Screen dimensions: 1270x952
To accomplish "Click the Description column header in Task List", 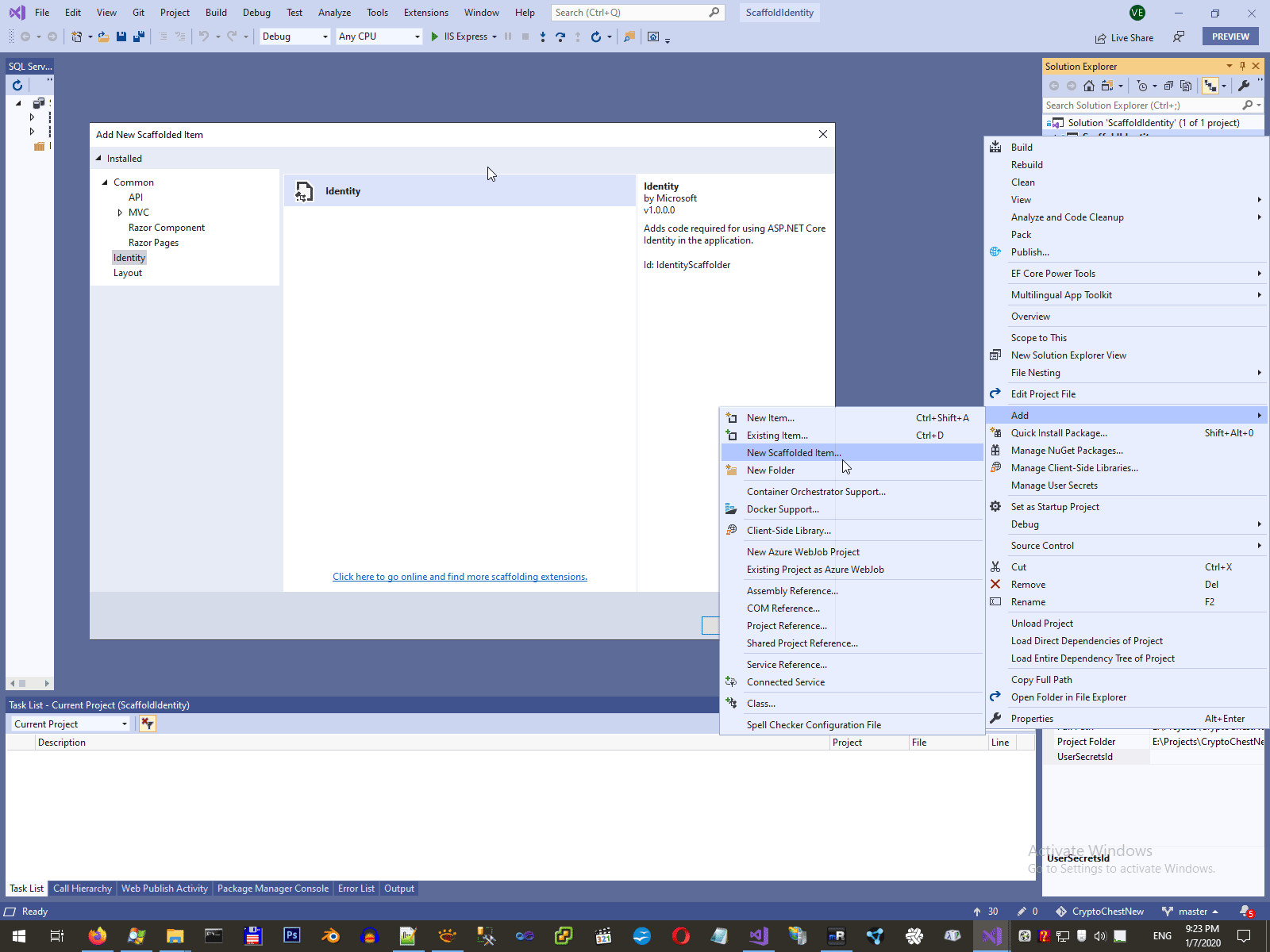I will coord(433,743).
